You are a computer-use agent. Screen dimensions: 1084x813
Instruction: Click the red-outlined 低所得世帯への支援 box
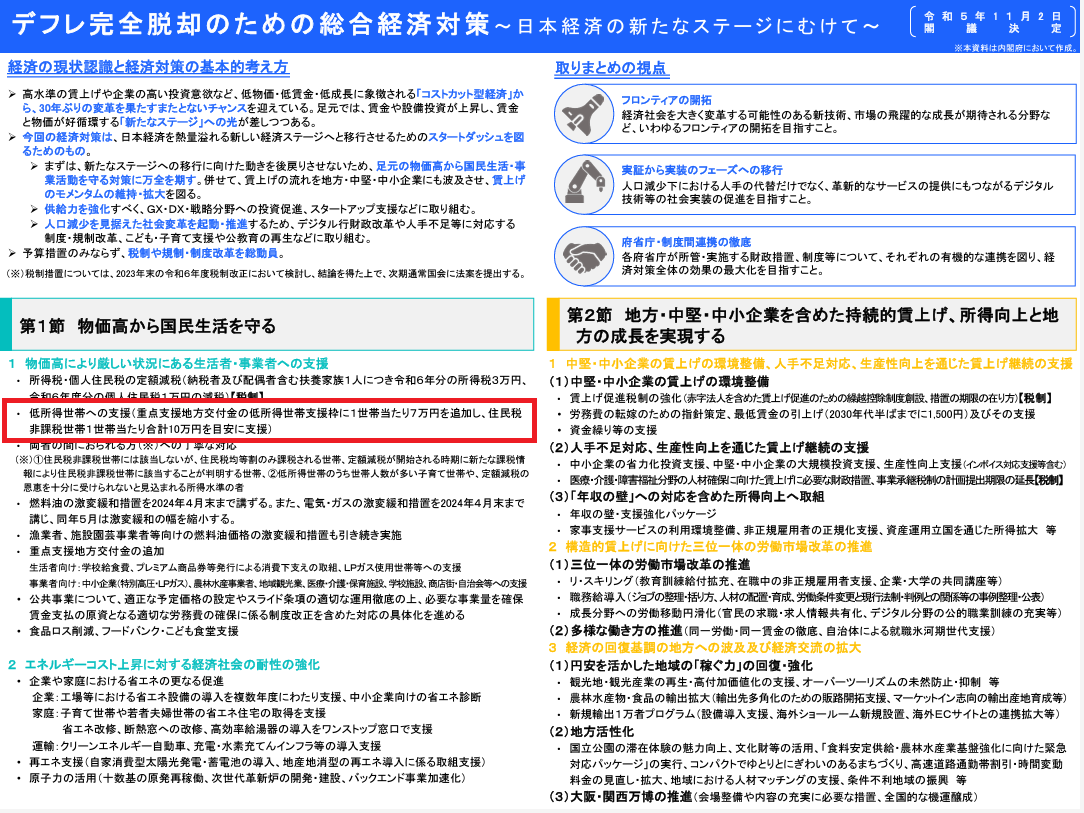(x=270, y=419)
